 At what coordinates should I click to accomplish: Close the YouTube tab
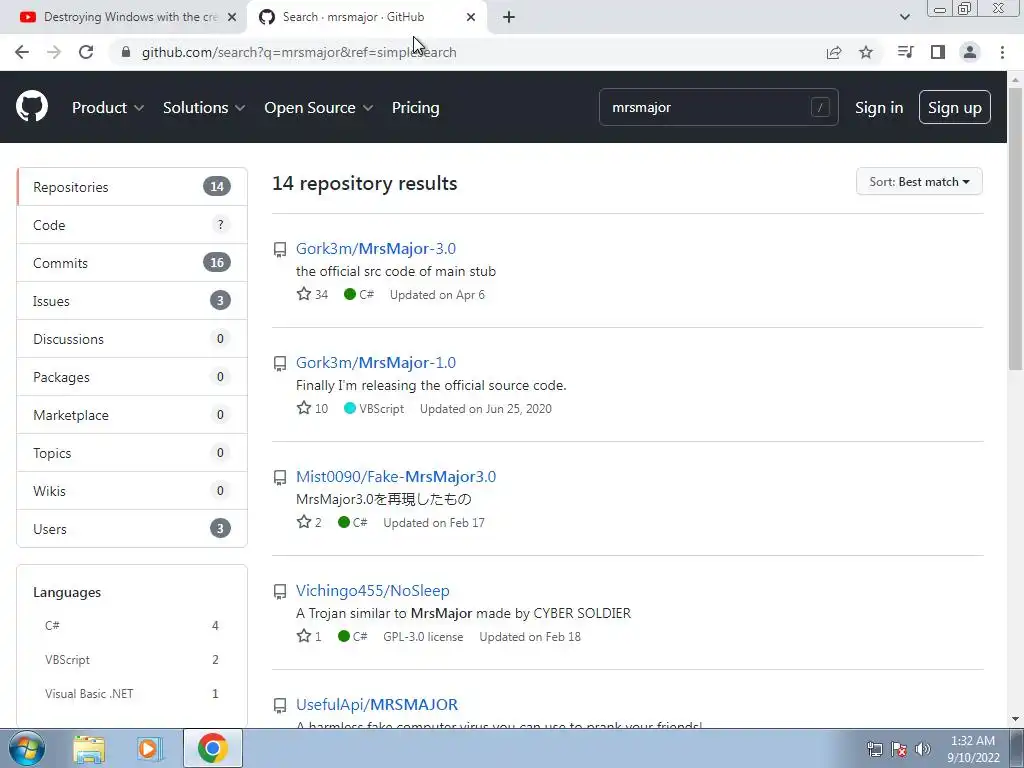pos(232,17)
